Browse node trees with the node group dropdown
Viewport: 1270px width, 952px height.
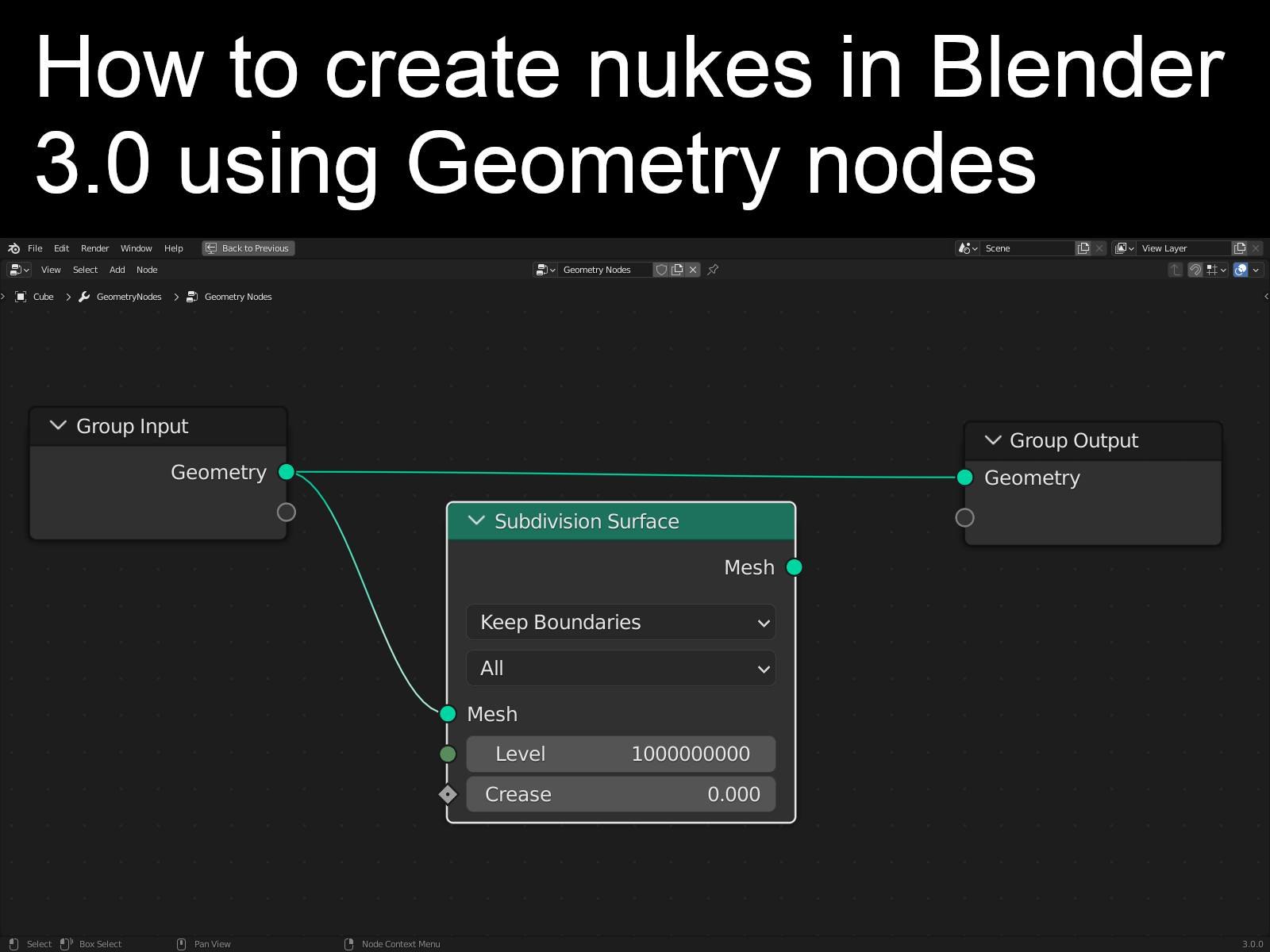pos(545,270)
